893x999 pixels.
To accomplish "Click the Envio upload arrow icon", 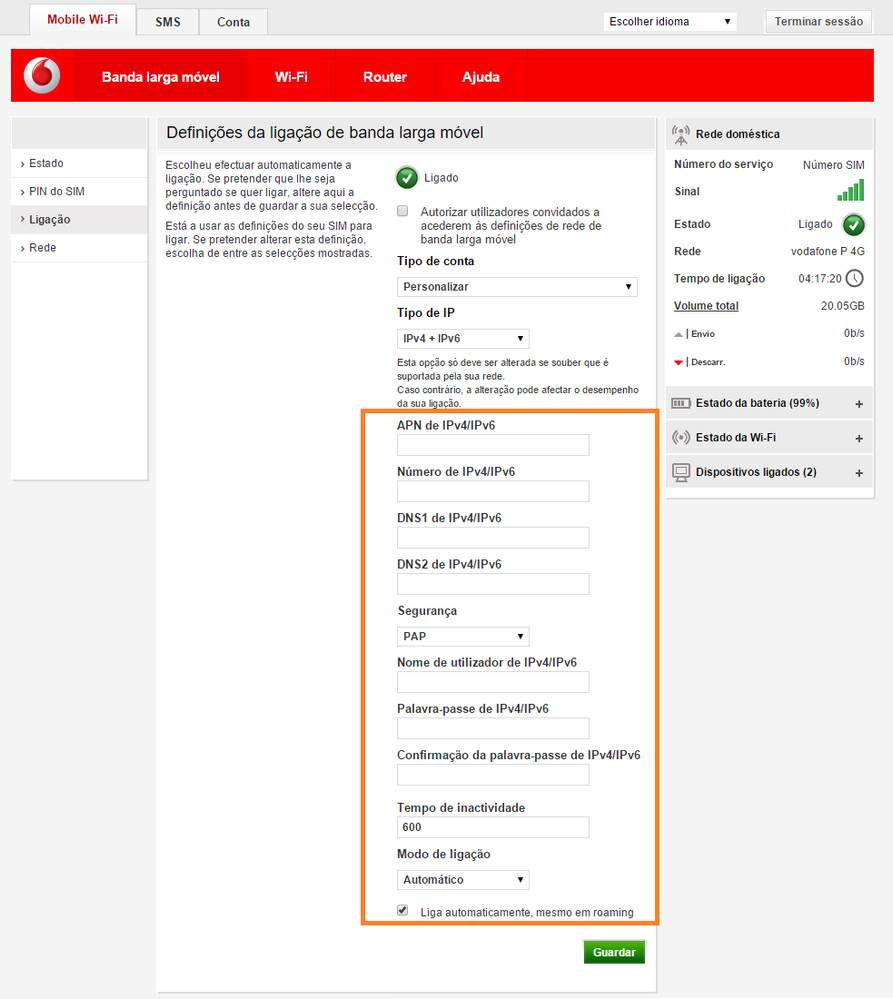I will point(678,333).
